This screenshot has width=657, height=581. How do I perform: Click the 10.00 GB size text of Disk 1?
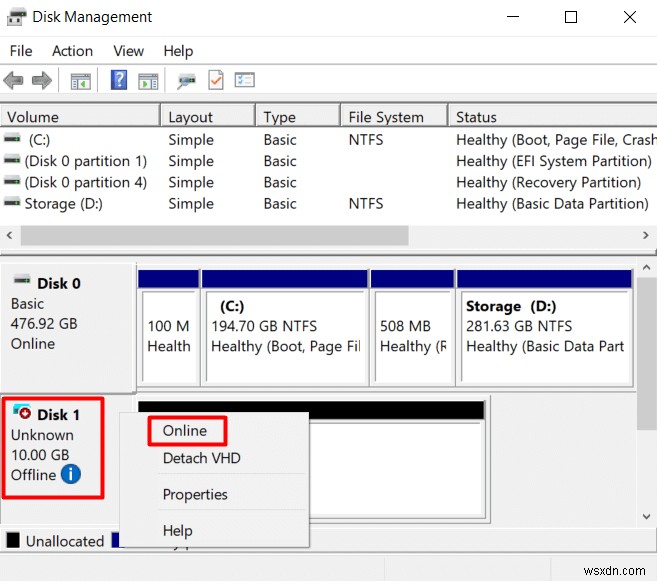coord(40,455)
